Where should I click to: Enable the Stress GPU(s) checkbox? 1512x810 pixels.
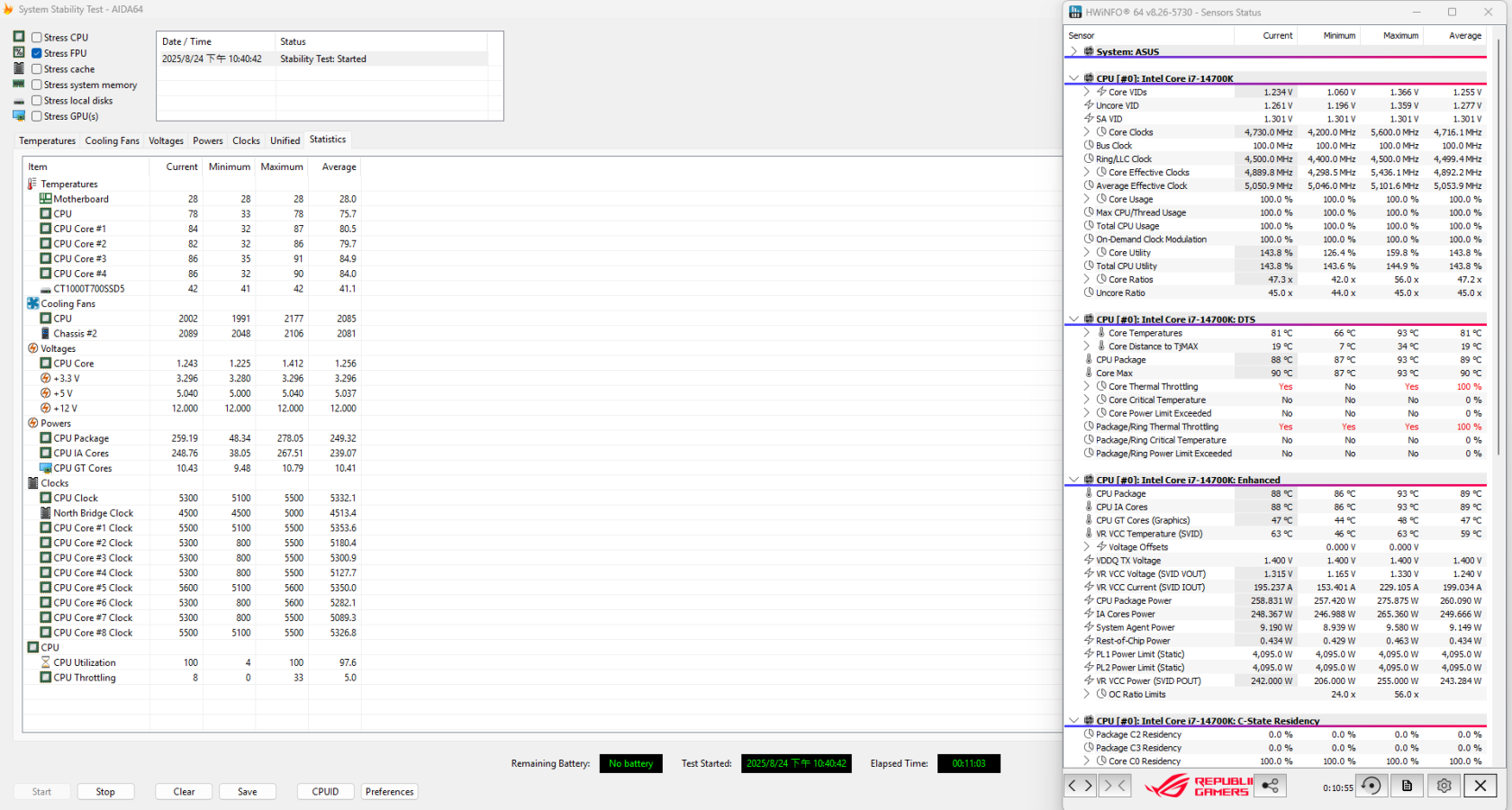[x=37, y=116]
